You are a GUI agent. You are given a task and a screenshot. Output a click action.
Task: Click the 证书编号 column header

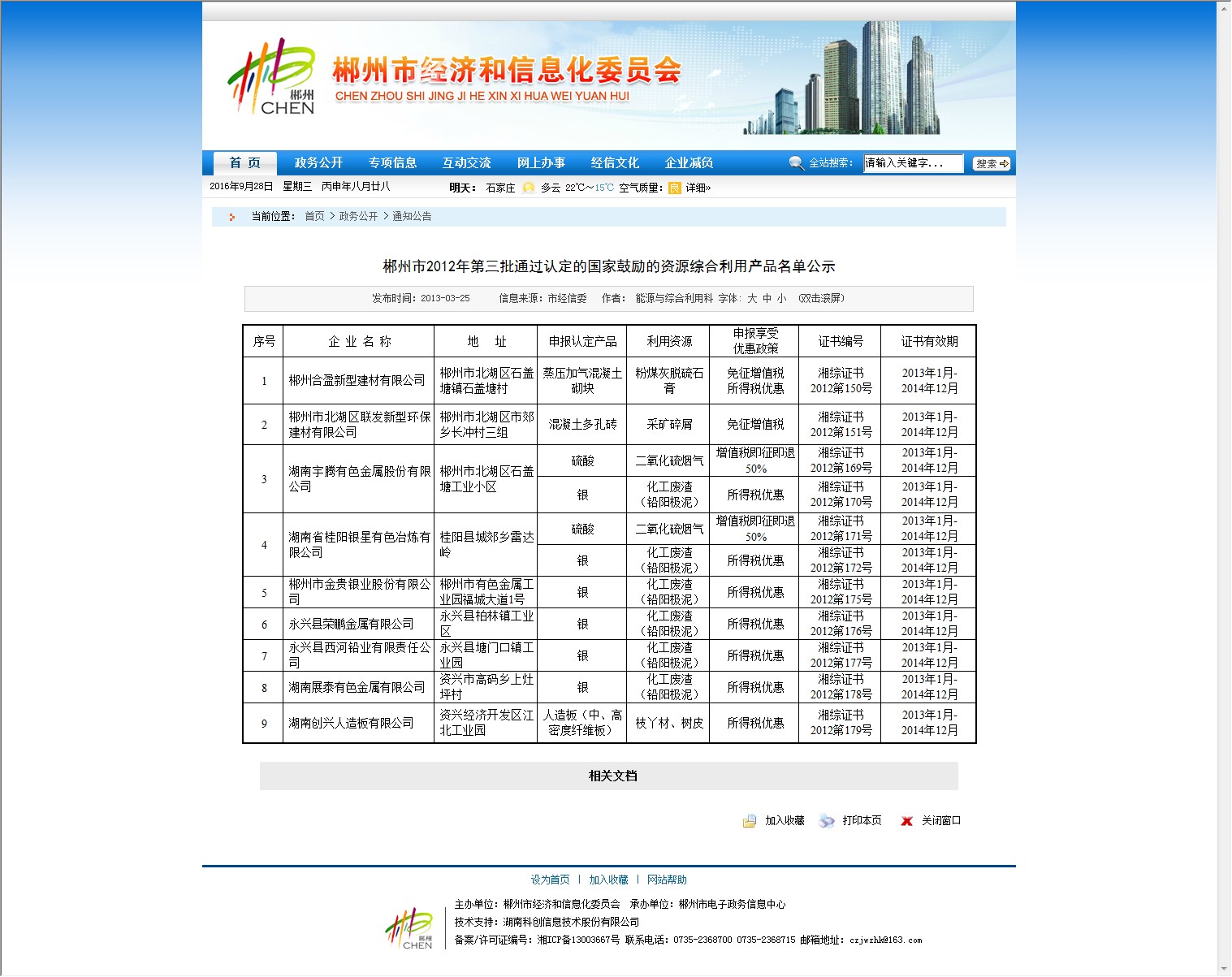pyautogui.click(x=841, y=342)
